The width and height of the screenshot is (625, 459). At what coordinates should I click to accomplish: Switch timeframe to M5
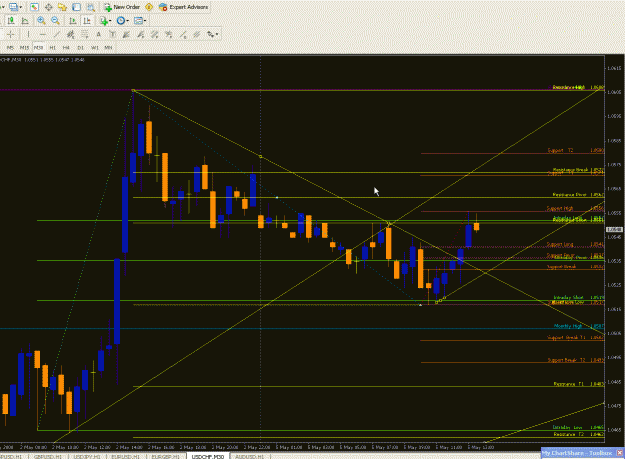pos(10,48)
